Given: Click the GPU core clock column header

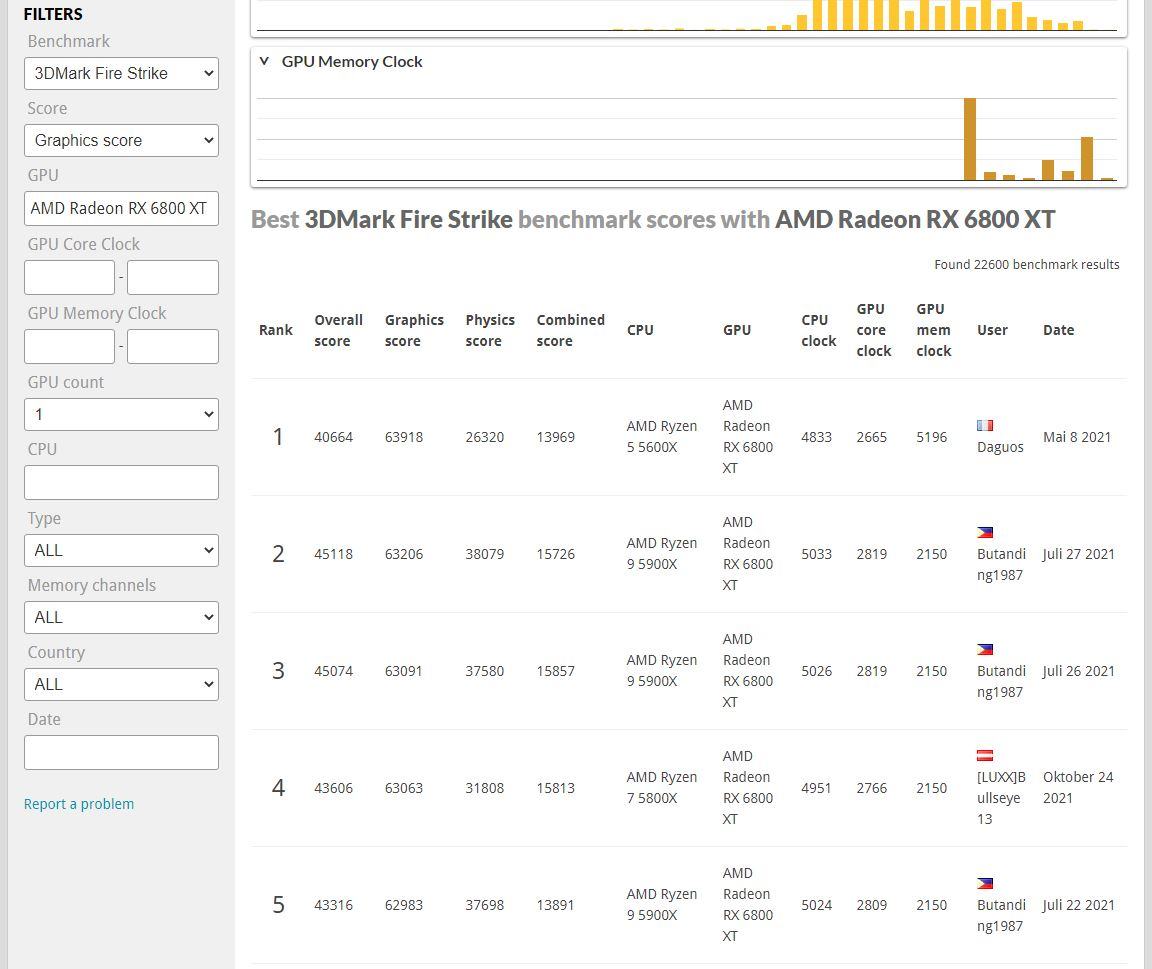Looking at the screenshot, I should coord(874,330).
